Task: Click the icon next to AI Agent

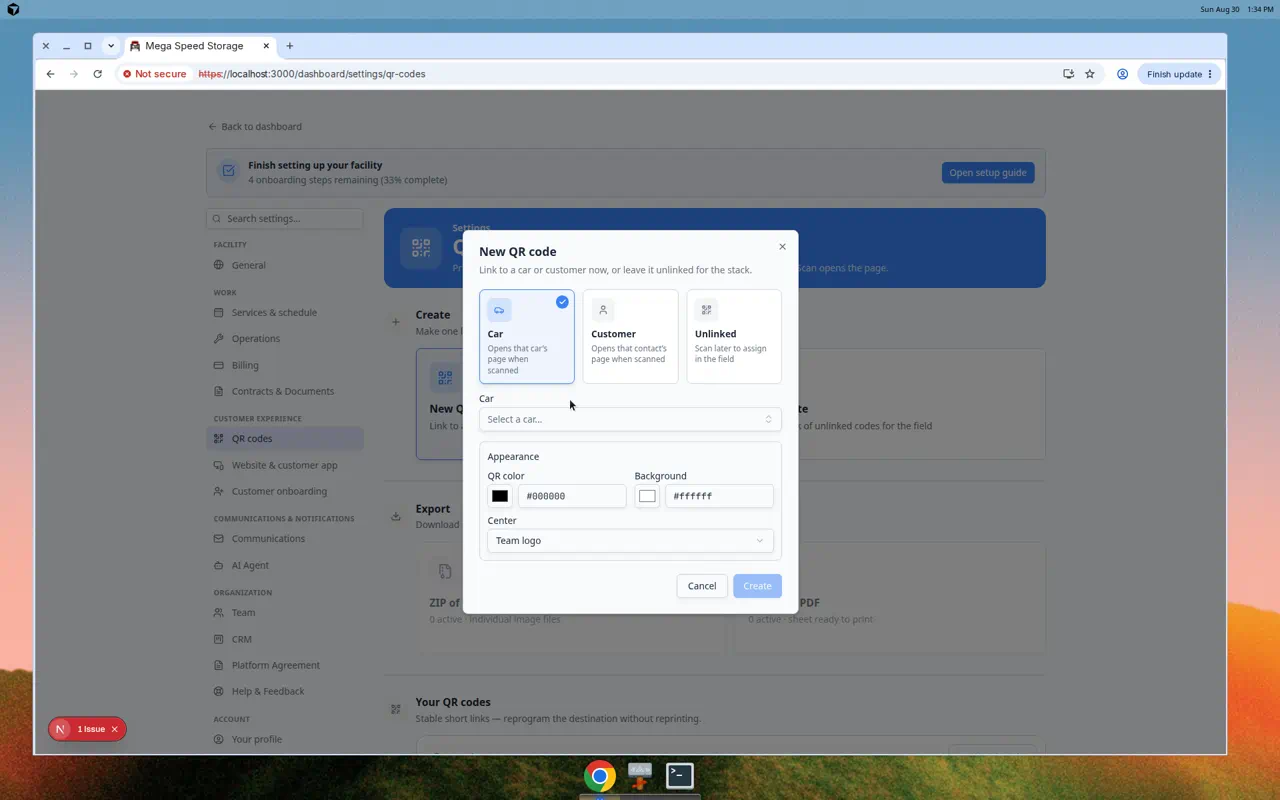Action: point(219,565)
